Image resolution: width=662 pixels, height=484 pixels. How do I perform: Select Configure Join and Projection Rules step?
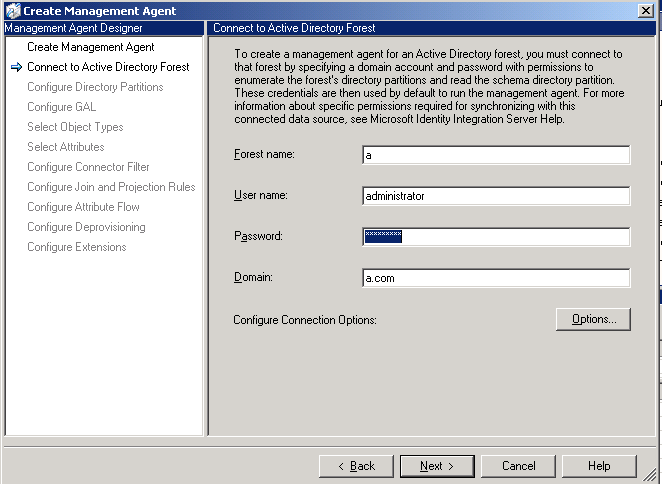coord(111,187)
